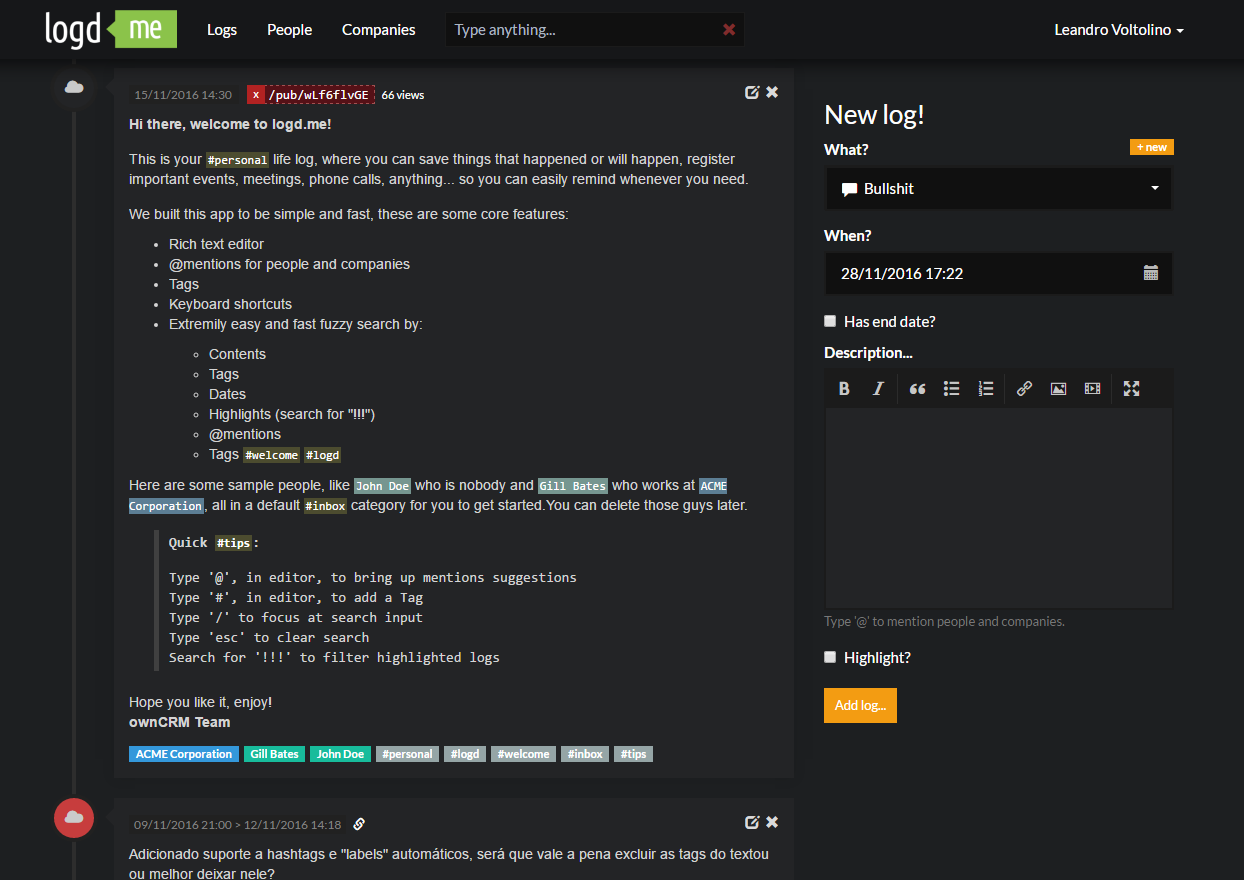The width and height of the screenshot is (1244, 880).
Task: Open the What category dropdown
Action: pos(999,188)
